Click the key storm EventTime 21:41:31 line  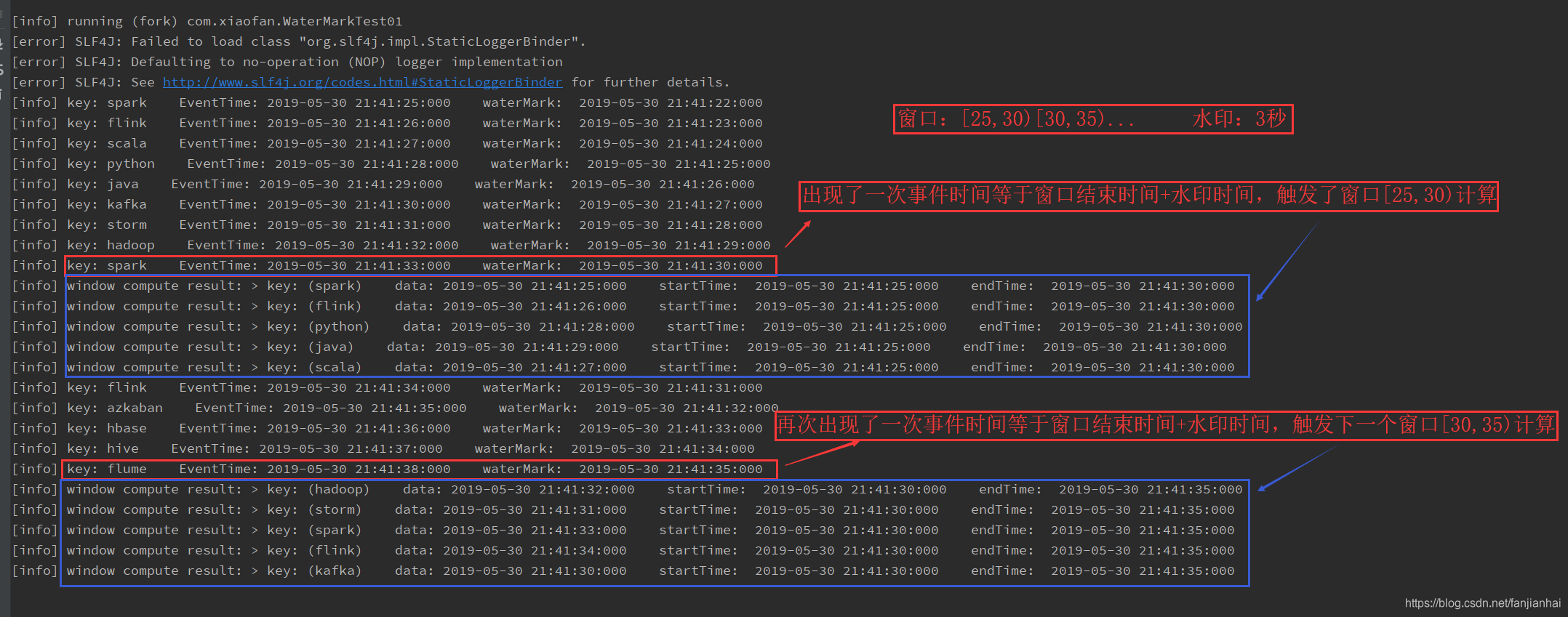pyautogui.click(x=388, y=225)
